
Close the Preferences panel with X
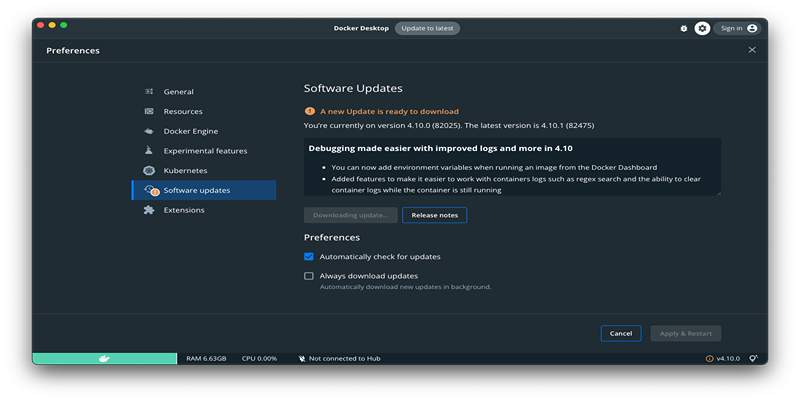(752, 50)
